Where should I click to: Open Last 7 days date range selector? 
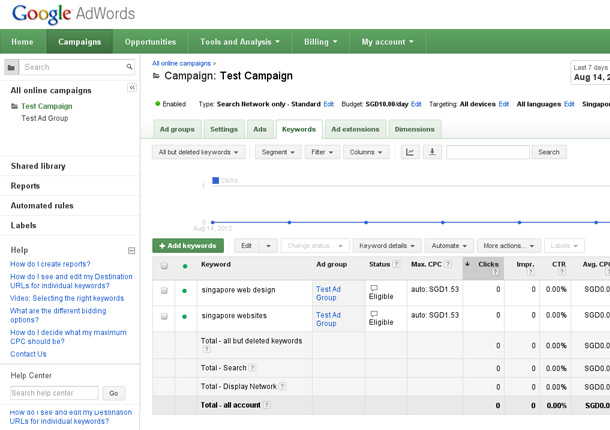tap(590, 72)
